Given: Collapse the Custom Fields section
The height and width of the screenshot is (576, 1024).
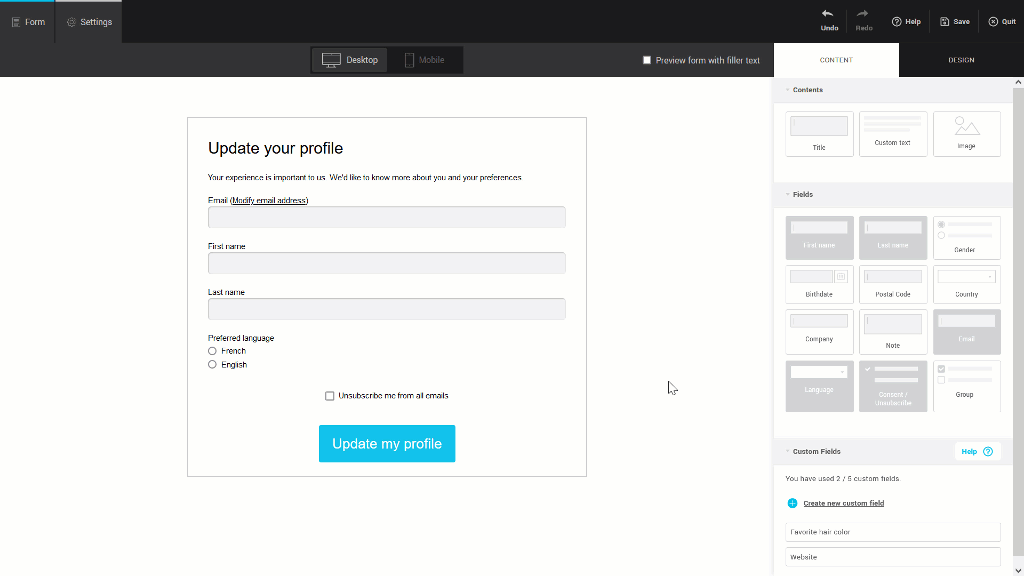Looking at the screenshot, I should coord(789,451).
